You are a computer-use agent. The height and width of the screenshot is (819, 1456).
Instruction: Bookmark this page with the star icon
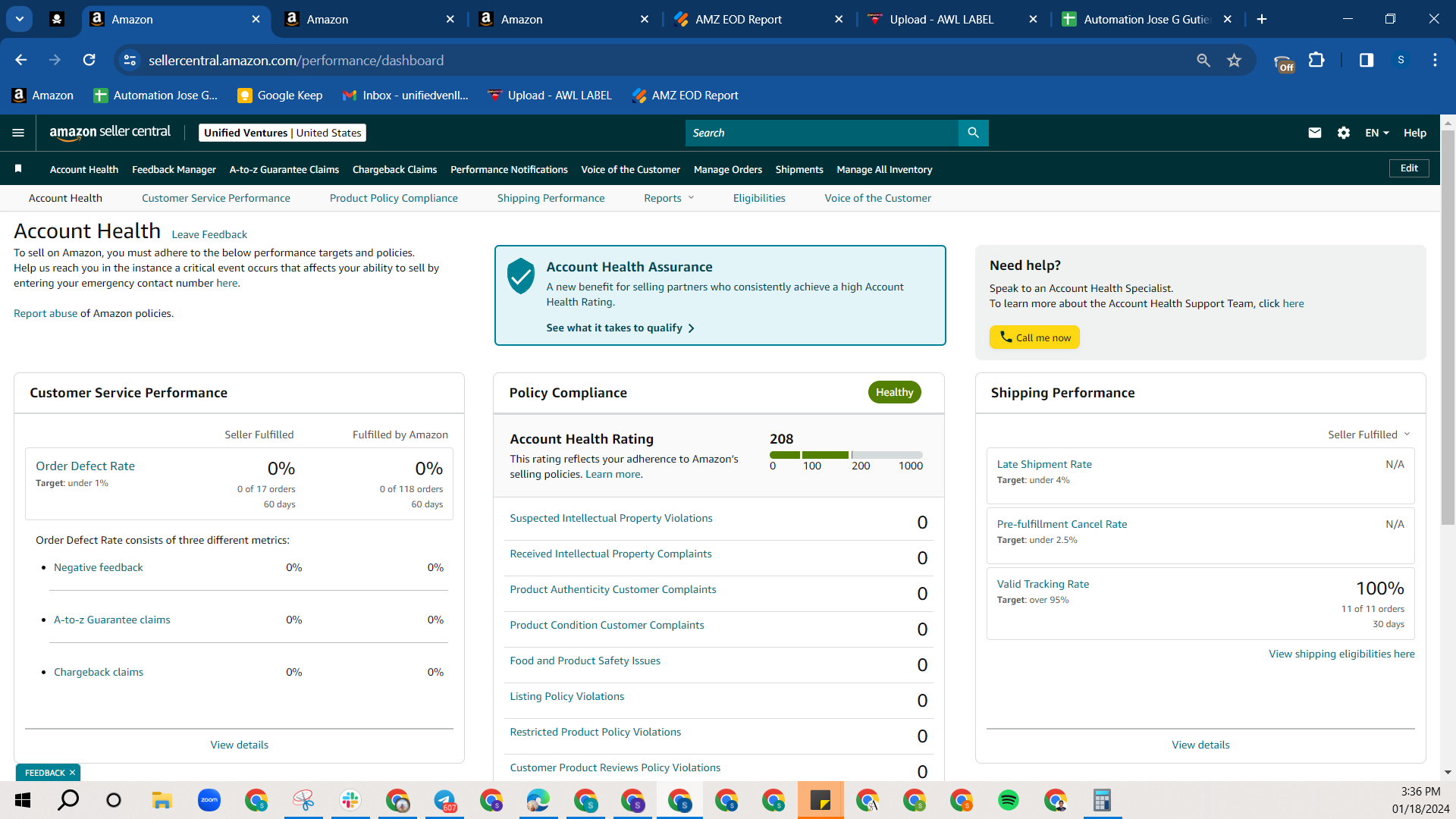click(x=1234, y=60)
